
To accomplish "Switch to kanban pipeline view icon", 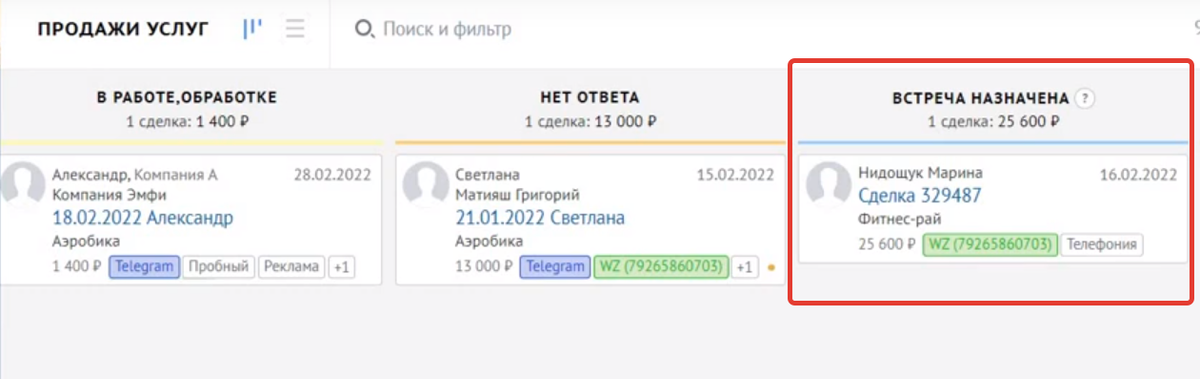I will 252,28.
